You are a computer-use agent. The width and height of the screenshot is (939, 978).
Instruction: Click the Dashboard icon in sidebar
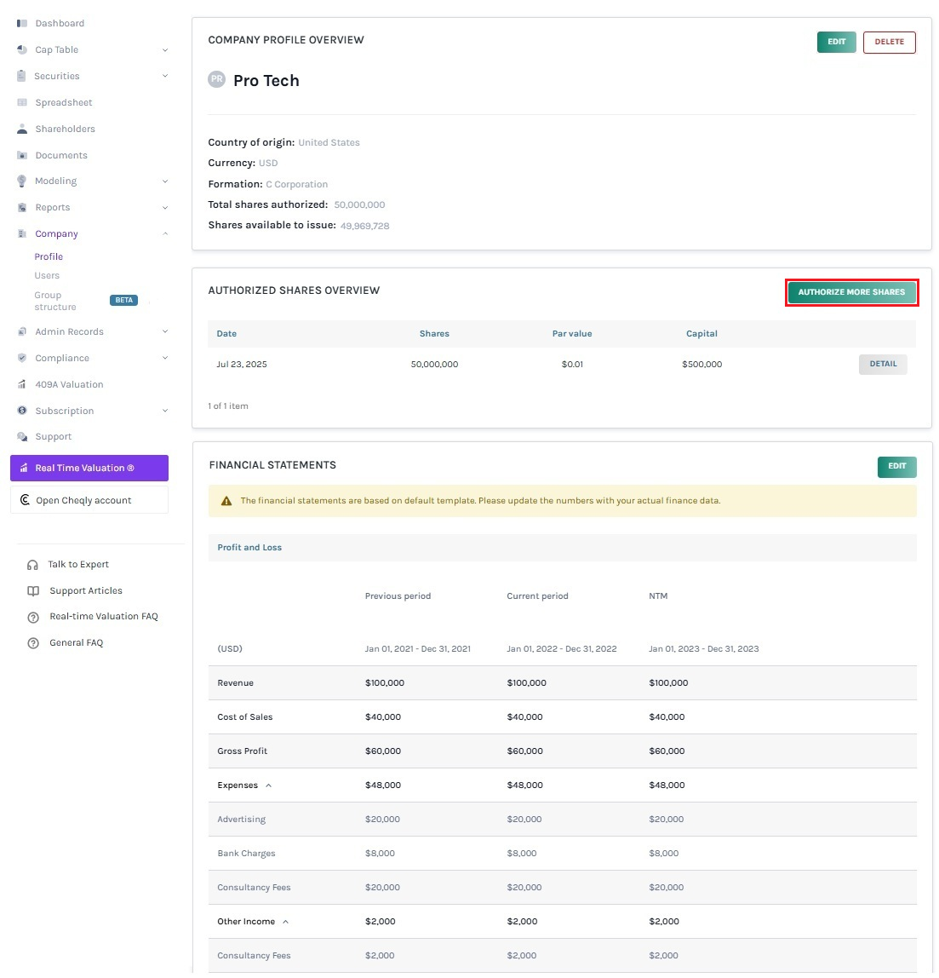(22, 23)
